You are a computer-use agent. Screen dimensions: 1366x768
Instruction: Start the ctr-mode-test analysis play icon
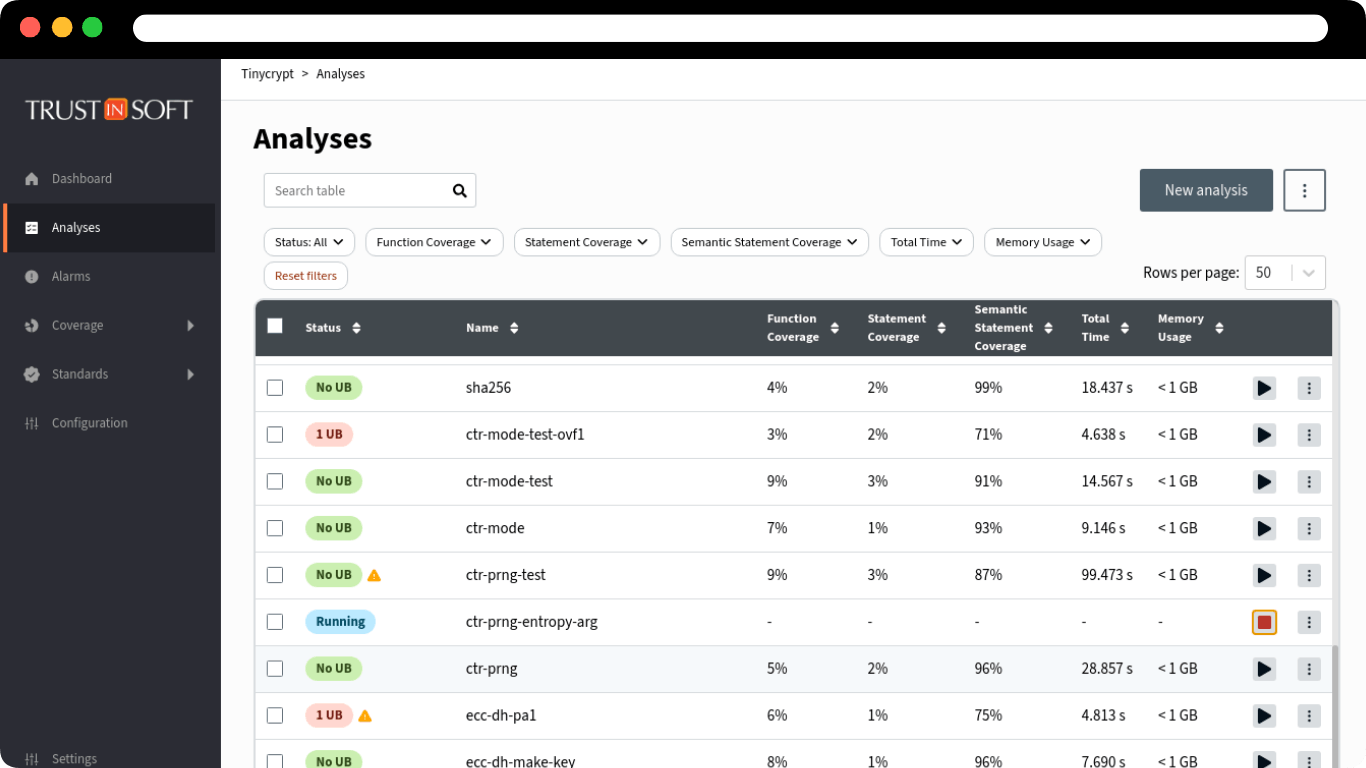(x=1264, y=482)
